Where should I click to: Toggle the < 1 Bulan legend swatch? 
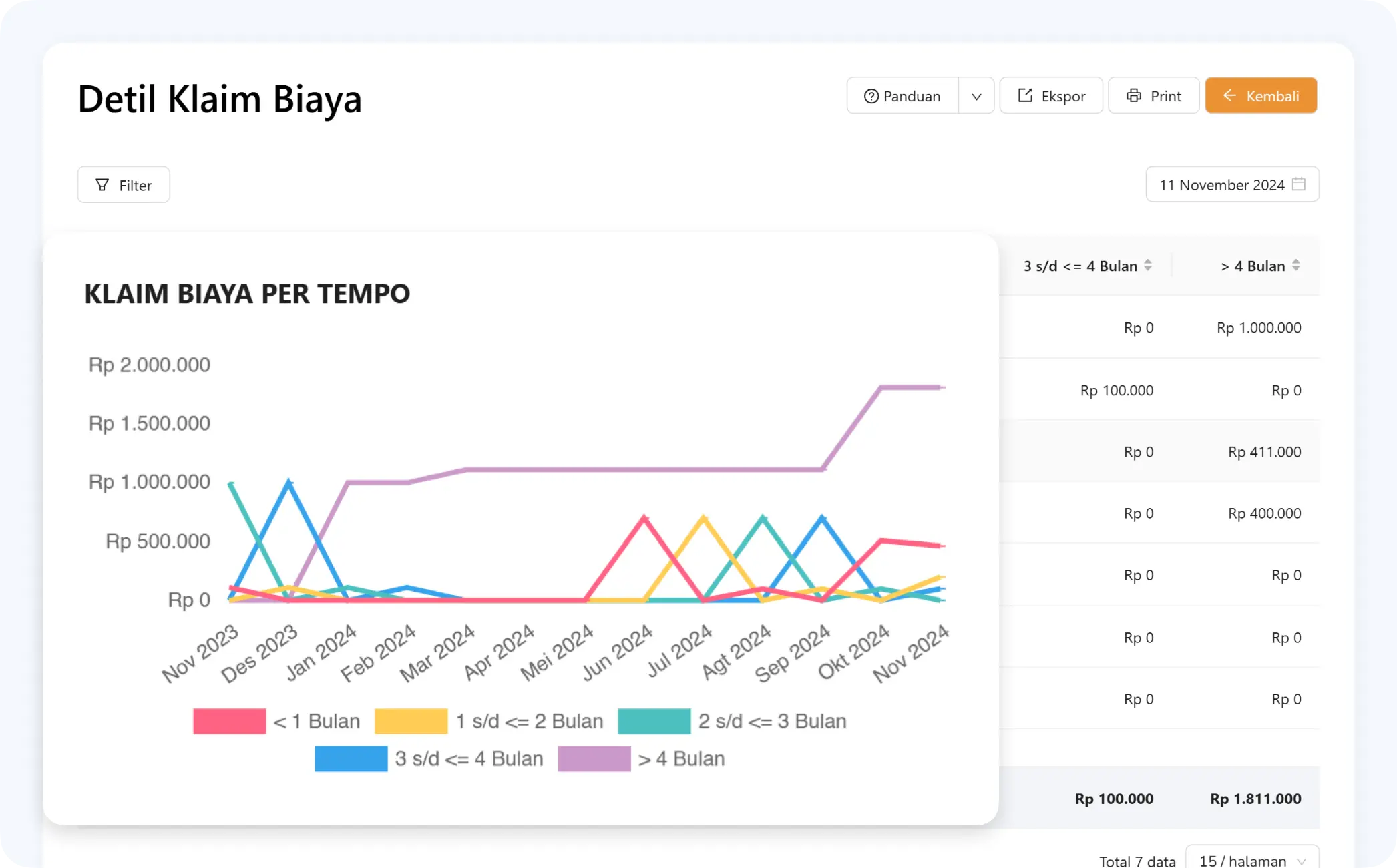(229, 721)
